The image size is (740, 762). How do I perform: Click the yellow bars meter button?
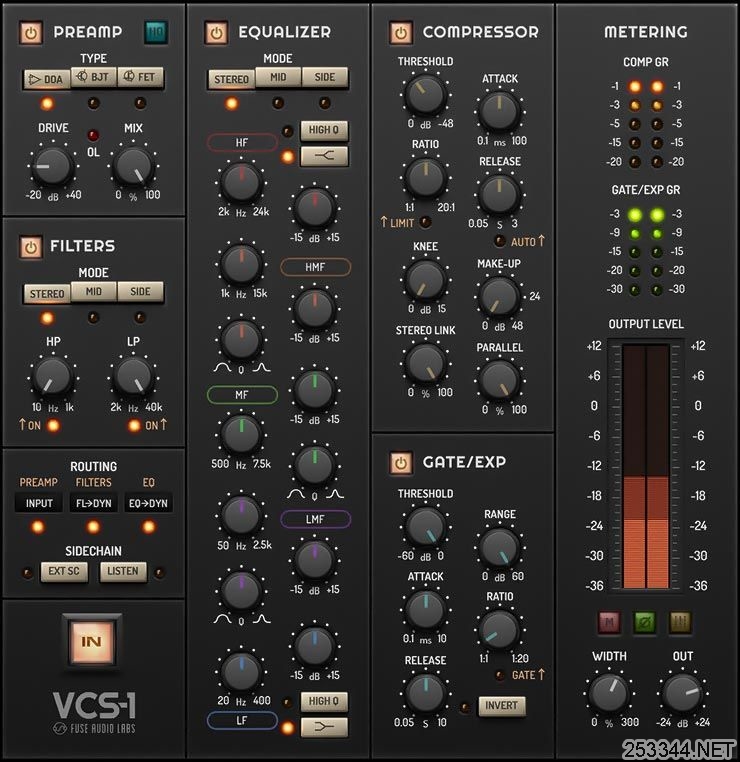(680, 622)
